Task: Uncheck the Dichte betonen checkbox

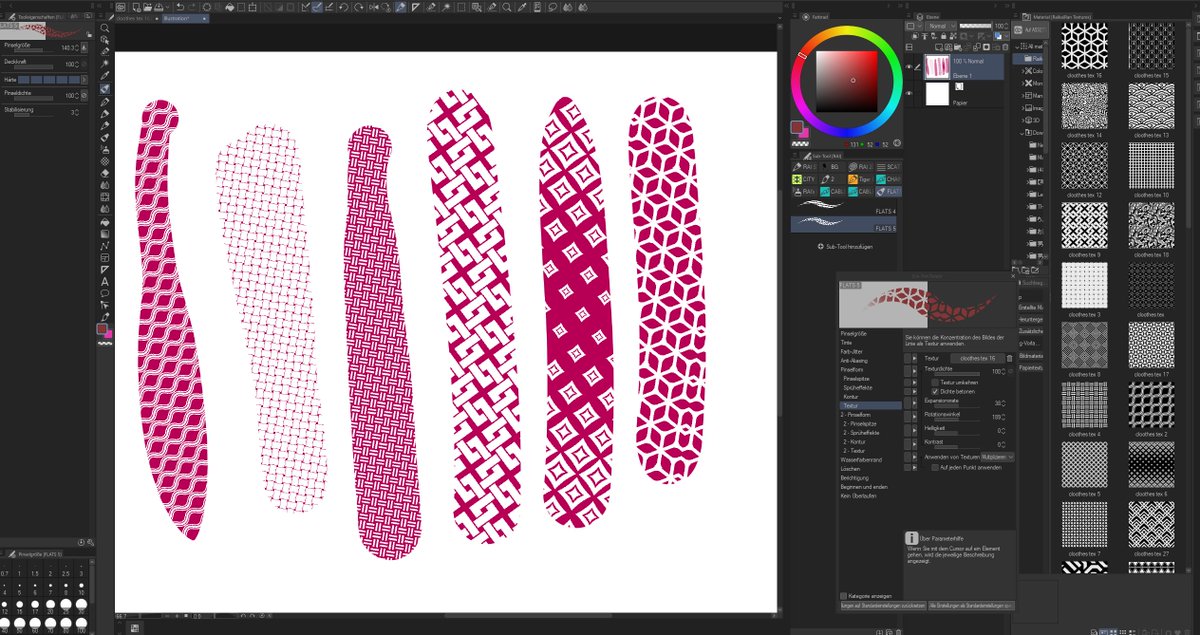Action: (935, 392)
